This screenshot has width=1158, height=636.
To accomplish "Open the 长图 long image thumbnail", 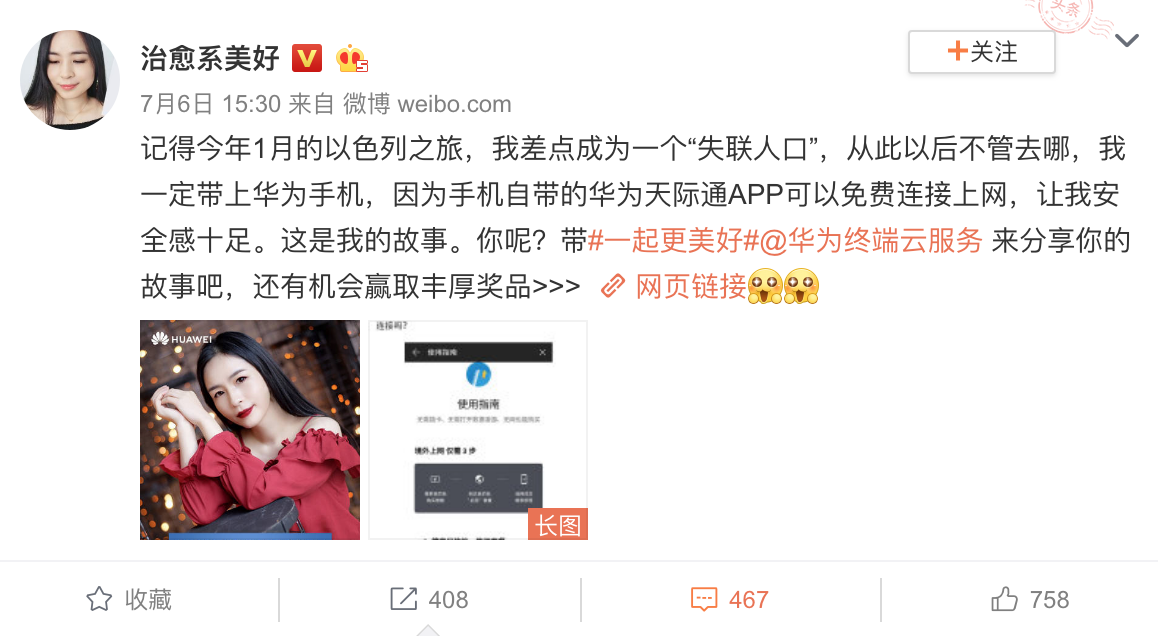I will (478, 430).
